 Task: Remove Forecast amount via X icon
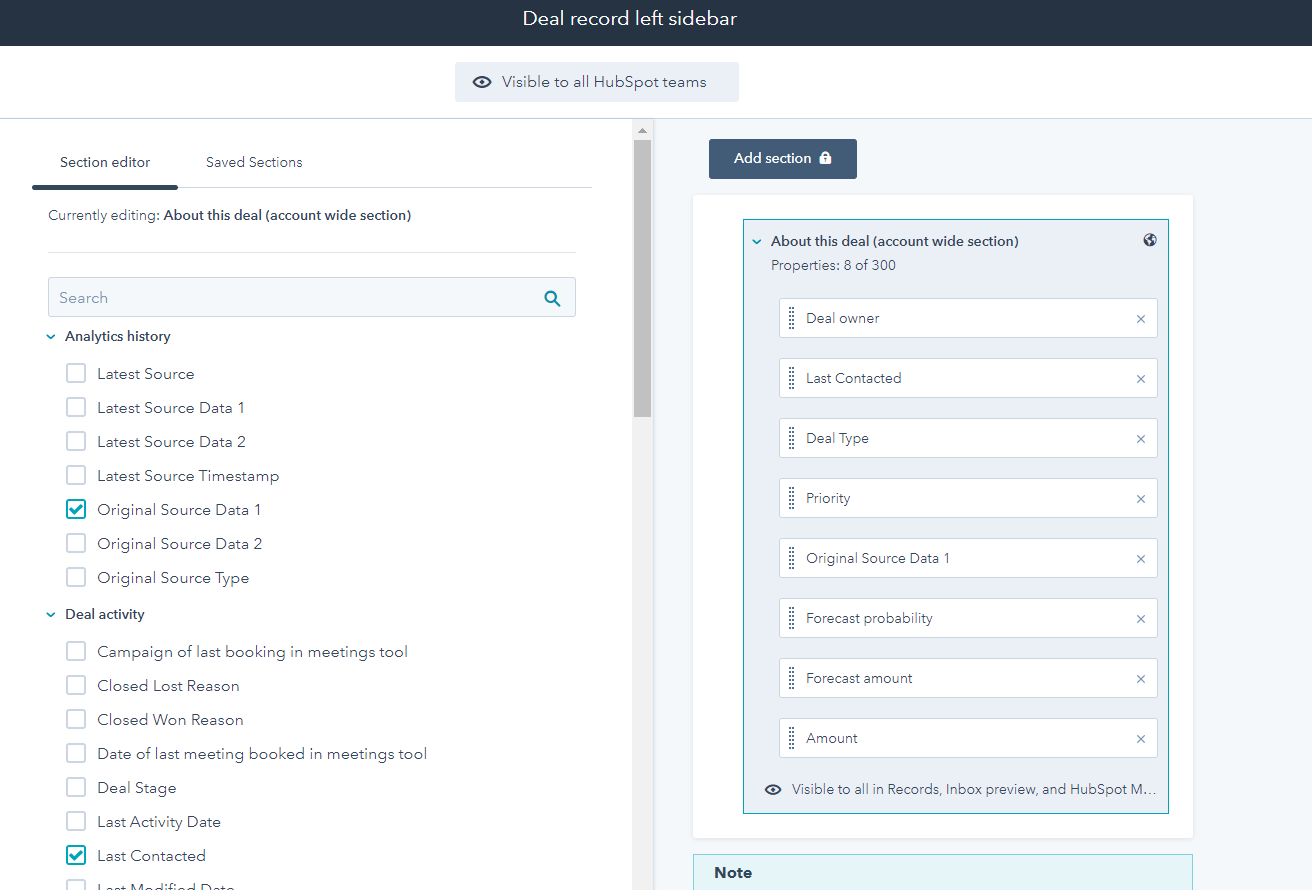pos(1141,679)
